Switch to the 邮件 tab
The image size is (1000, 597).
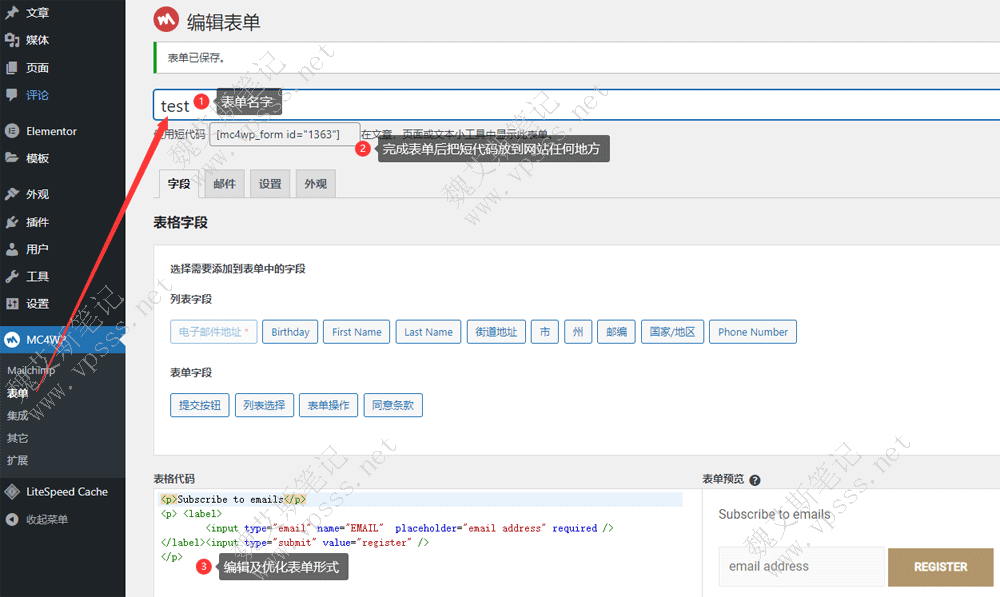[x=224, y=184]
